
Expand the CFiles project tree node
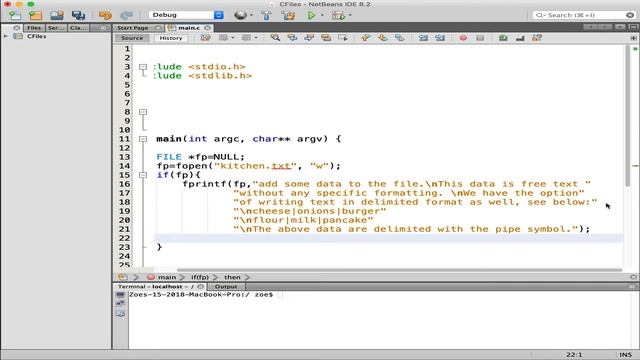click(6, 36)
